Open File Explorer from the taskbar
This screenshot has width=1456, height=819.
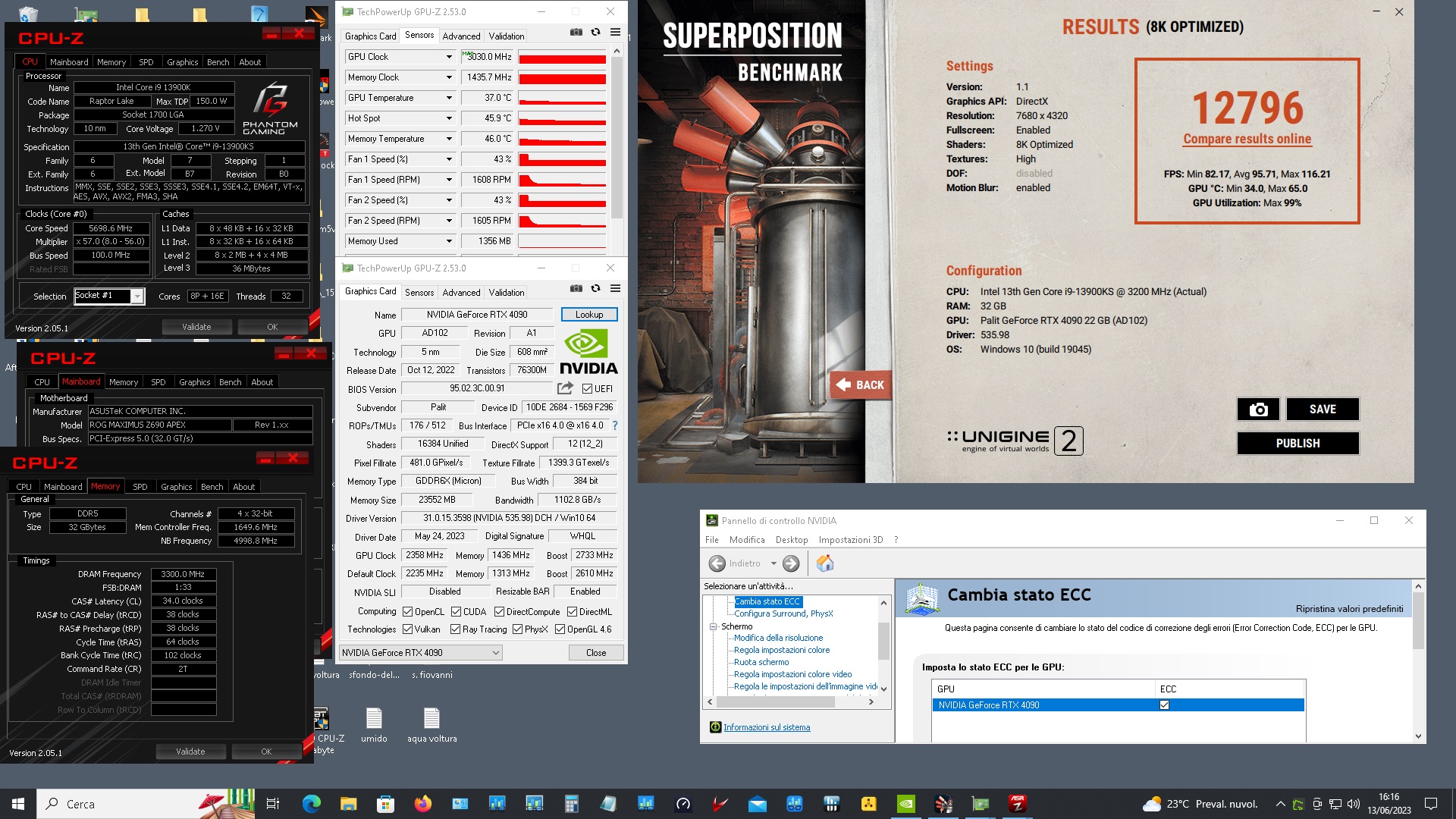point(348,804)
